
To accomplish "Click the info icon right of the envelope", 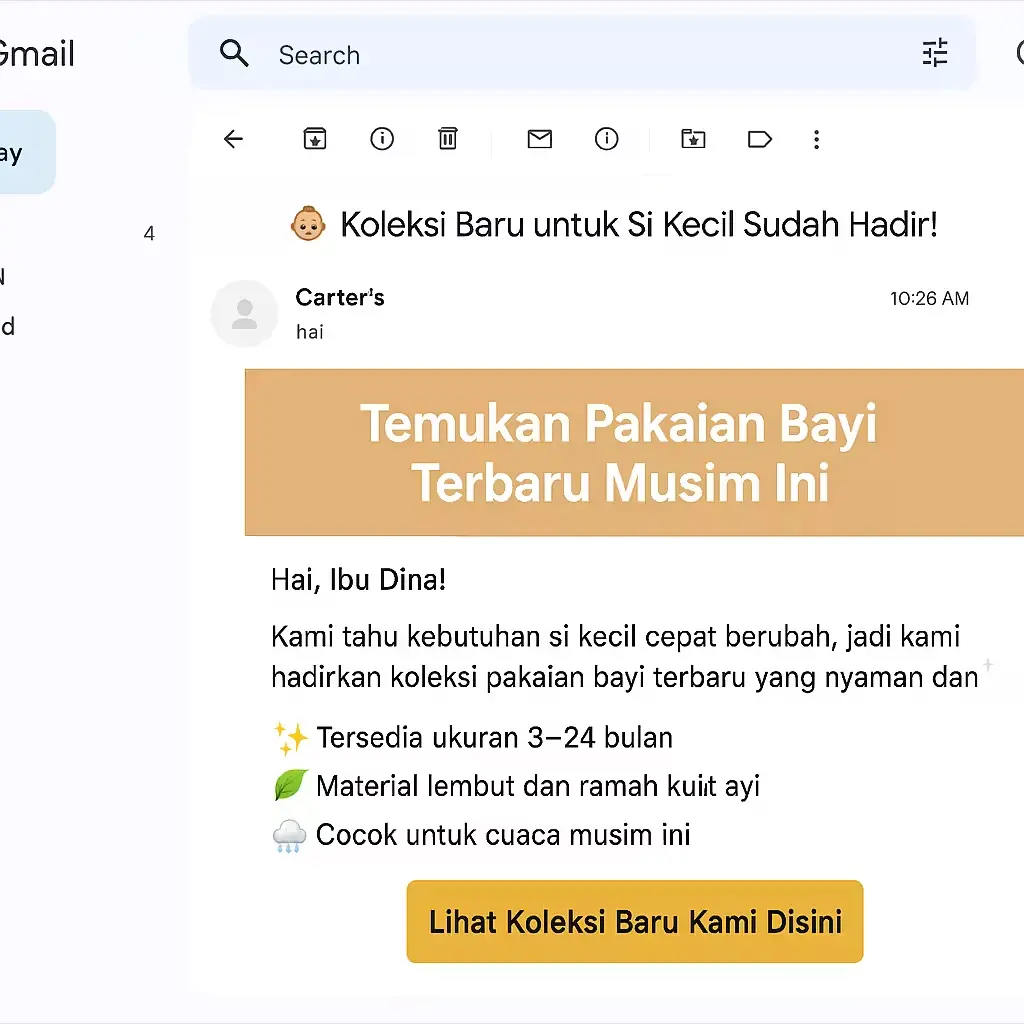I will pos(606,140).
